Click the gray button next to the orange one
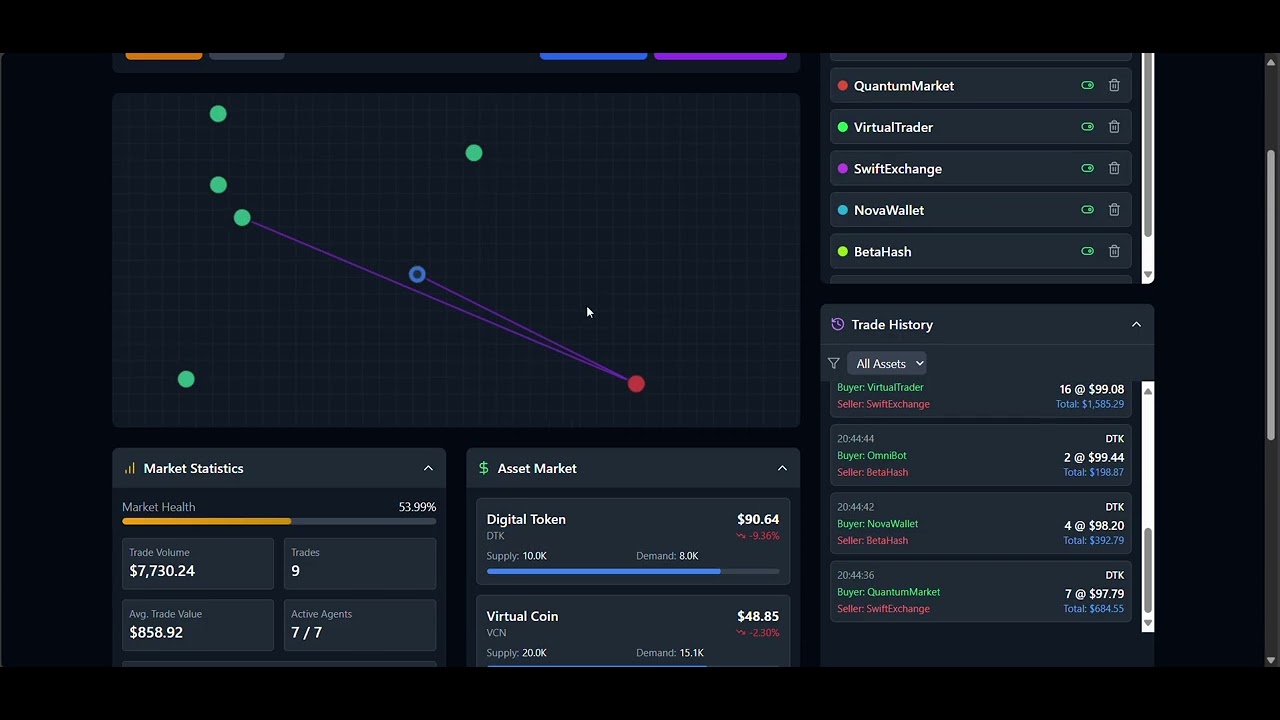The width and height of the screenshot is (1280, 720). coord(247,56)
